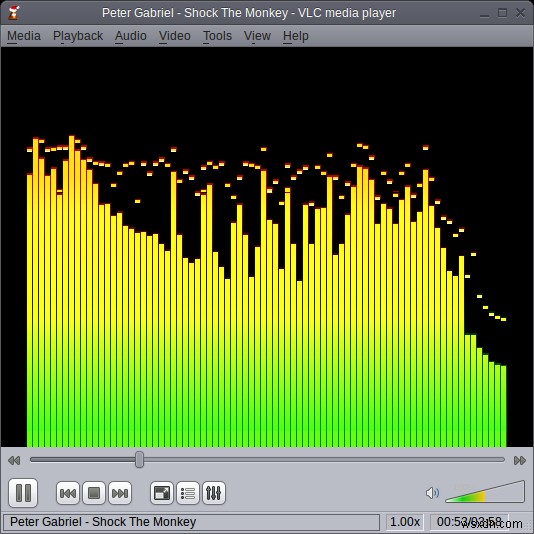Adjust the volume triangle slider
This screenshot has height=534, width=534.
(x=485, y=492)
